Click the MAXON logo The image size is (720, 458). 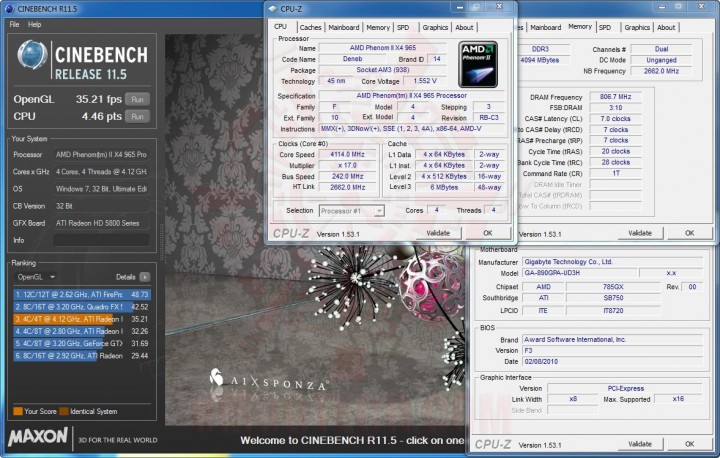(x=38, y=436)
